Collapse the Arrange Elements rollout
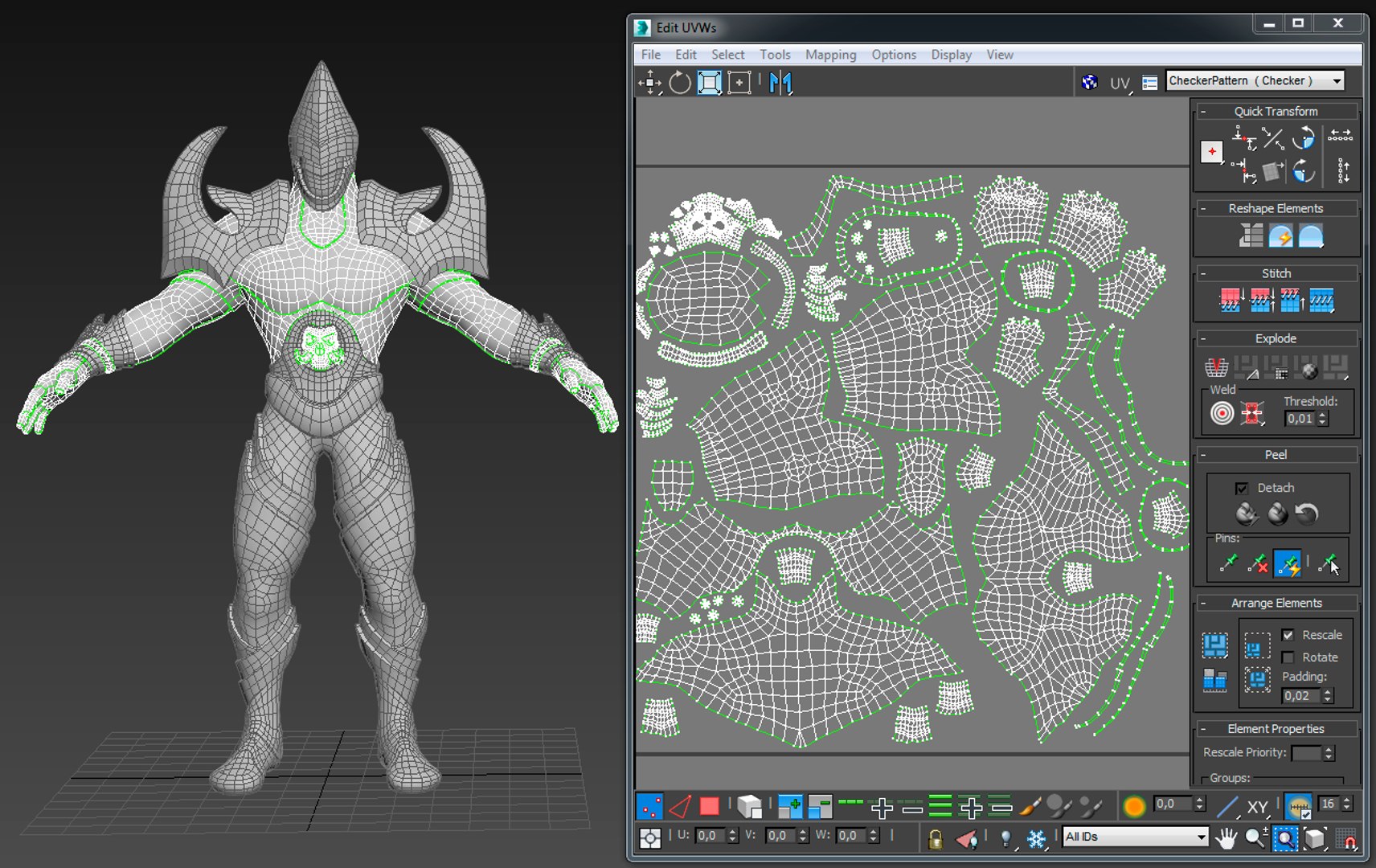Viewport: 1376px width, 868px height. tap(1203, 603)
